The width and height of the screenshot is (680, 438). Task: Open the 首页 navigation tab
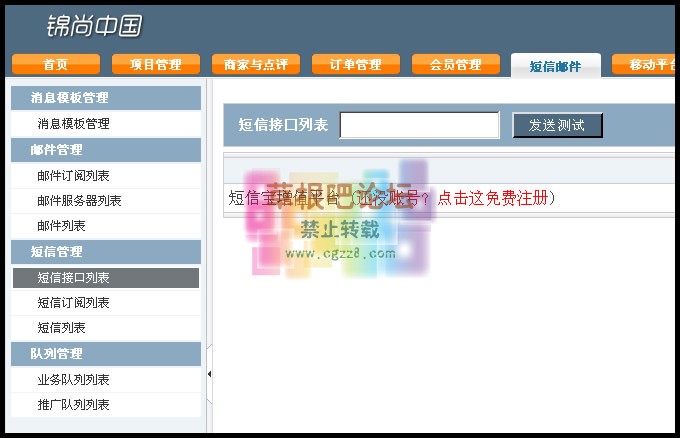click(x=56, y=65)
